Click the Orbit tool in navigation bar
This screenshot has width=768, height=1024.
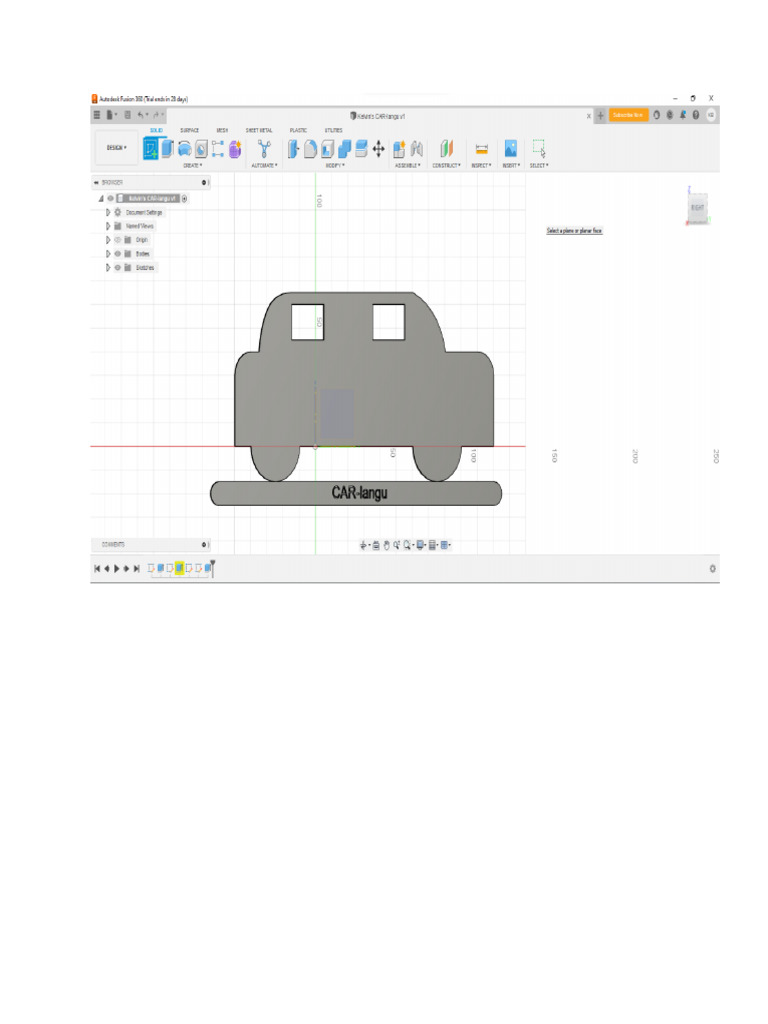[x=364, y=545]
